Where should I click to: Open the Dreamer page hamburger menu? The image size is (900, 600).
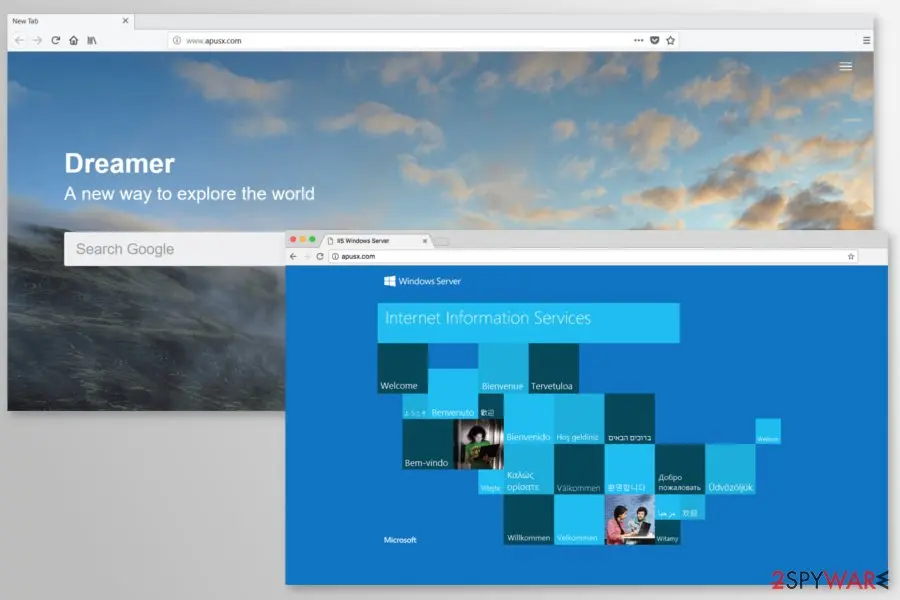tap(845, 67)
